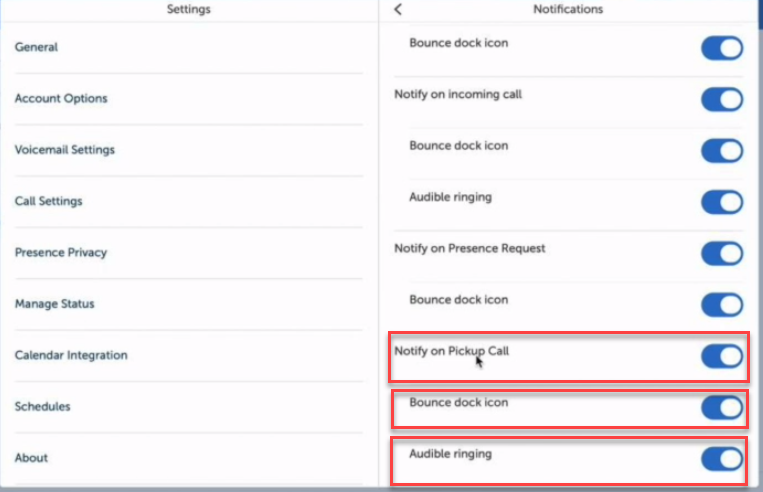
Task: Switch off the topmost Bounce dock icon
Action: [x=722, y=48]
